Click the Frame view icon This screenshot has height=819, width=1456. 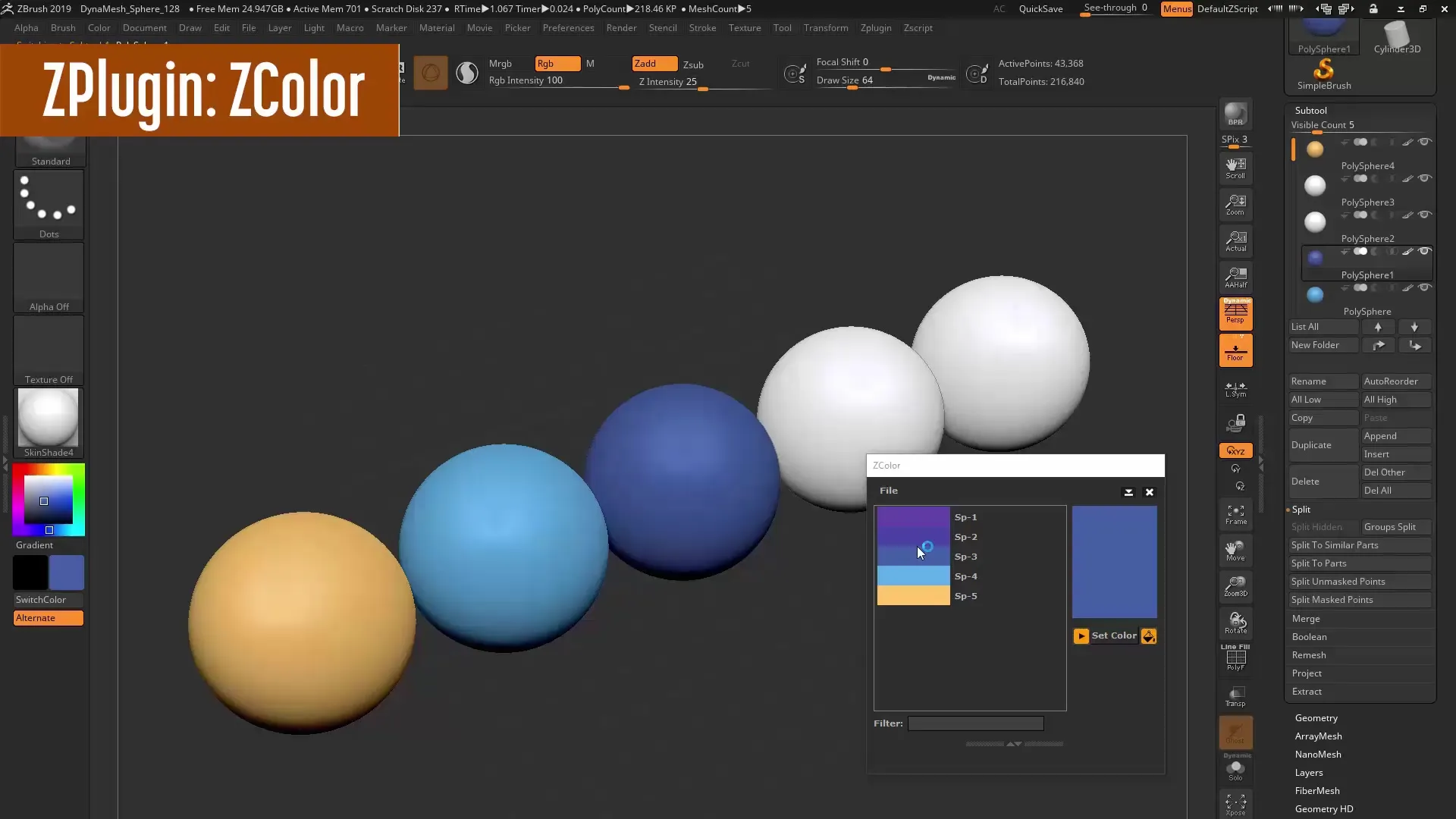click(x=1235, y=515)
